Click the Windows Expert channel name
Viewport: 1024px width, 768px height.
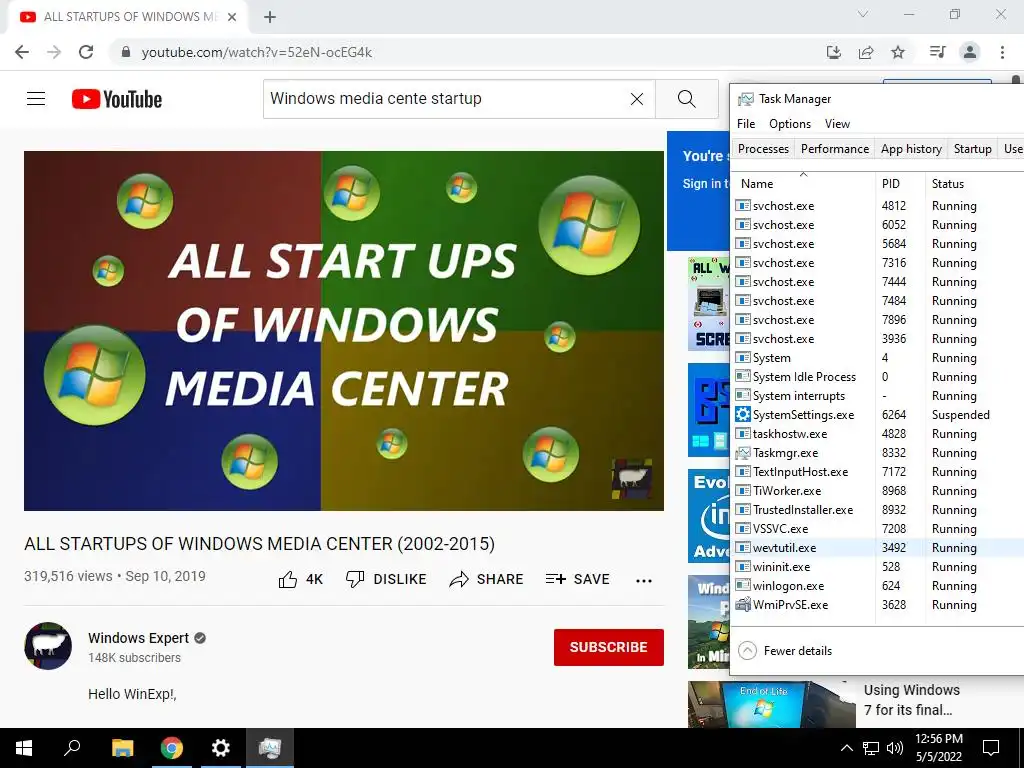138,638
